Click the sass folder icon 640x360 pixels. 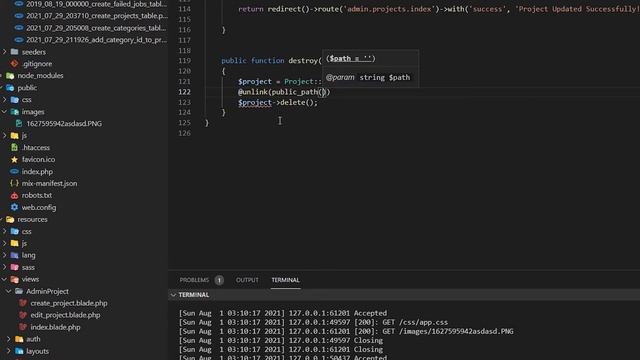tap(15, 267)
